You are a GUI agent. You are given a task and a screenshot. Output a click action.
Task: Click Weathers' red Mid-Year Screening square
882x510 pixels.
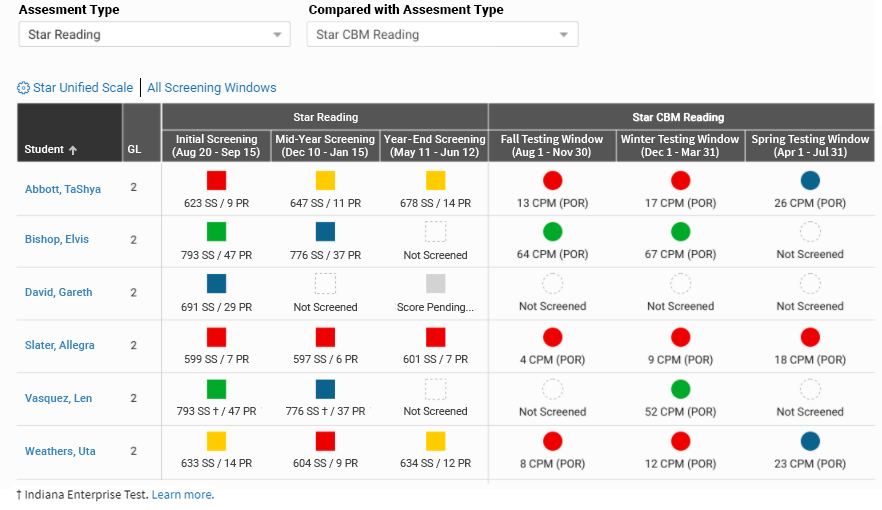tap(325, 441)
